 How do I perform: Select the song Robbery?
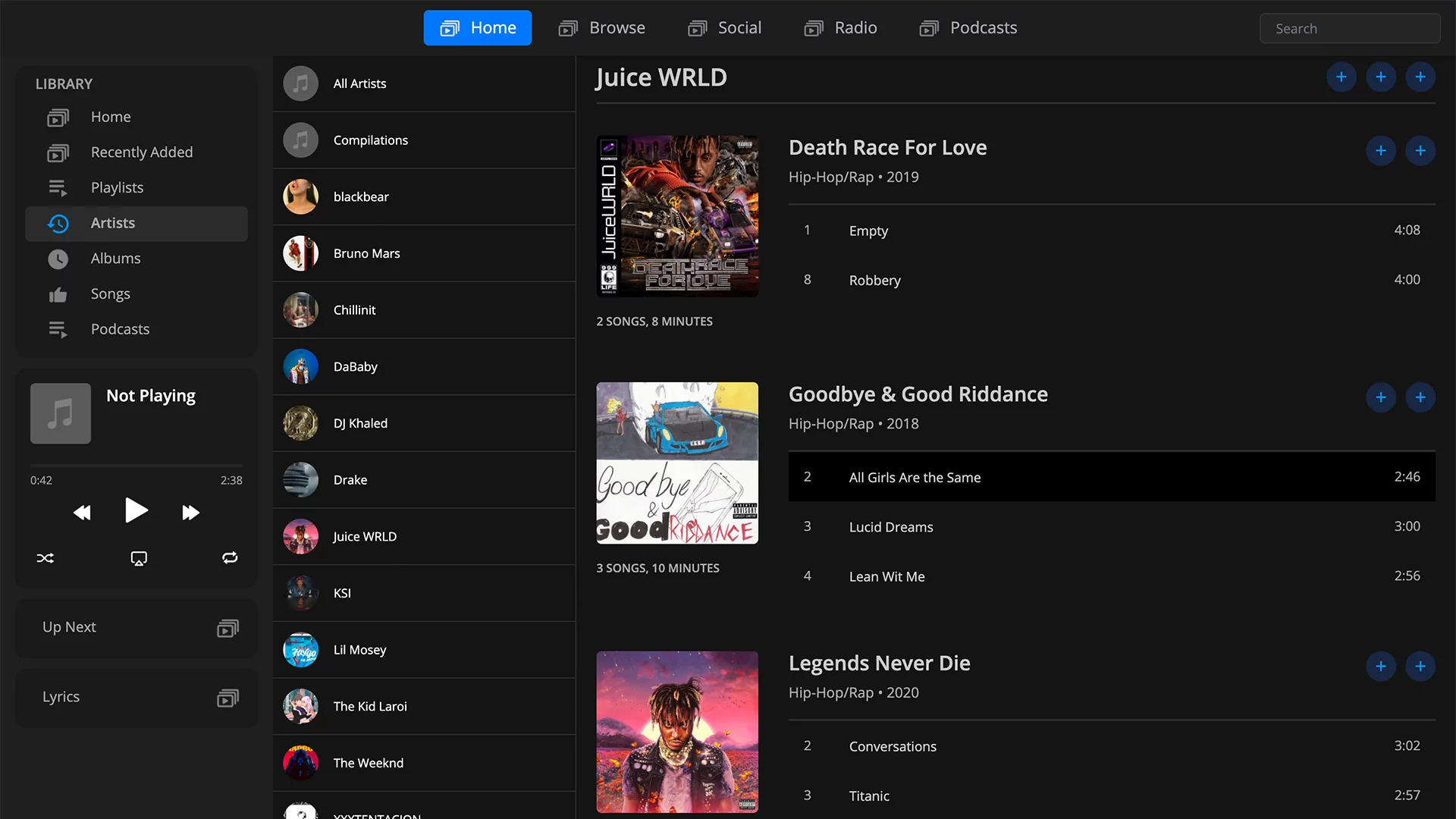click(x=1112, y=280)
